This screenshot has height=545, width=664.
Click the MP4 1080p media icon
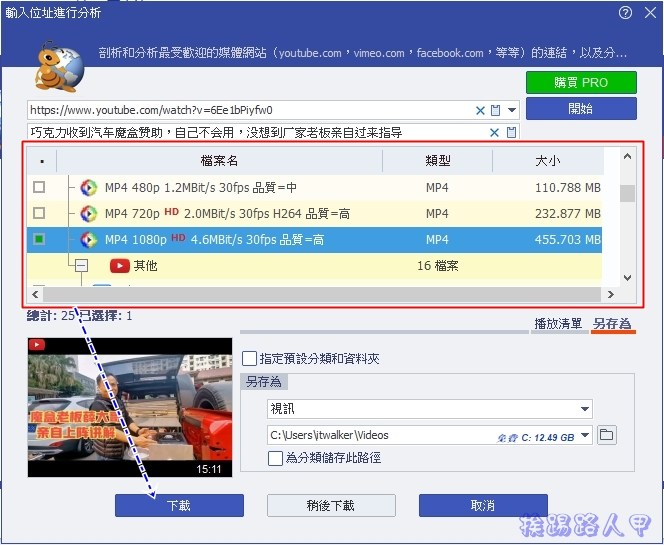point(89,240)
